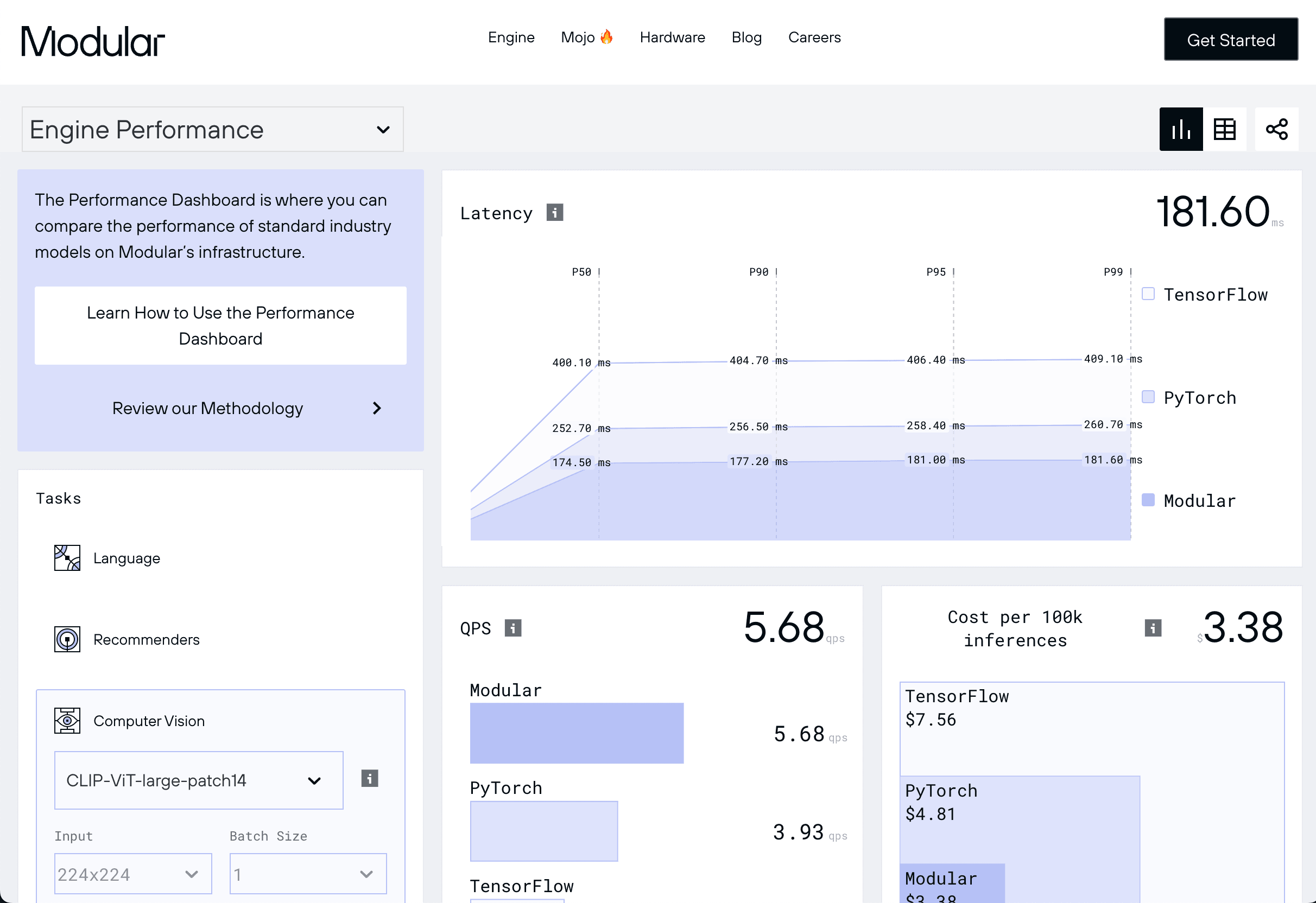The height and width of the screenshot is (903, 1316).
Task: Click the CLIP-ViT model info icon
Action: coord(369,778)
